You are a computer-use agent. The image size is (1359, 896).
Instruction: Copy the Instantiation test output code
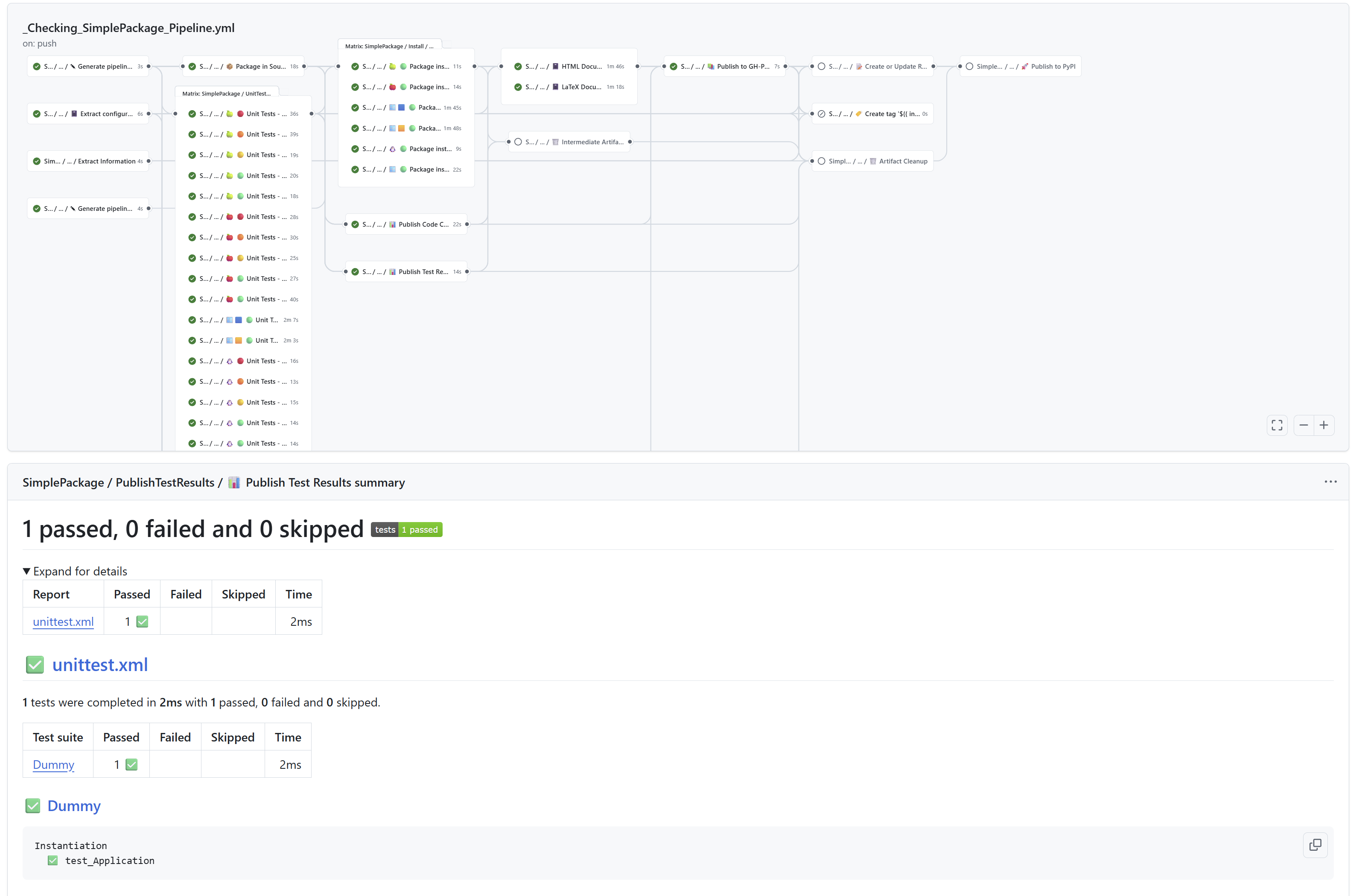click(x=1315, y=845)
